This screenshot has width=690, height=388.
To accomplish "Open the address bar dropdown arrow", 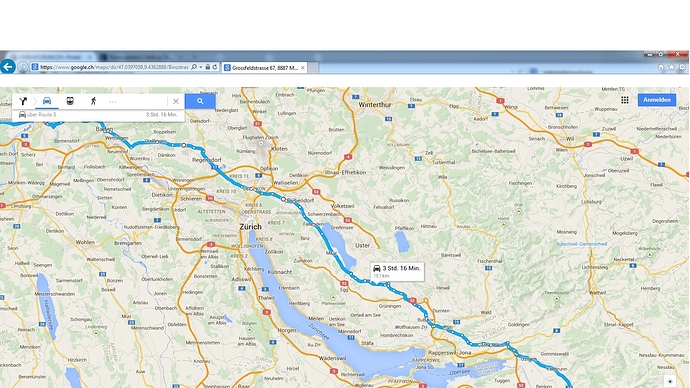I will [201, 67].
